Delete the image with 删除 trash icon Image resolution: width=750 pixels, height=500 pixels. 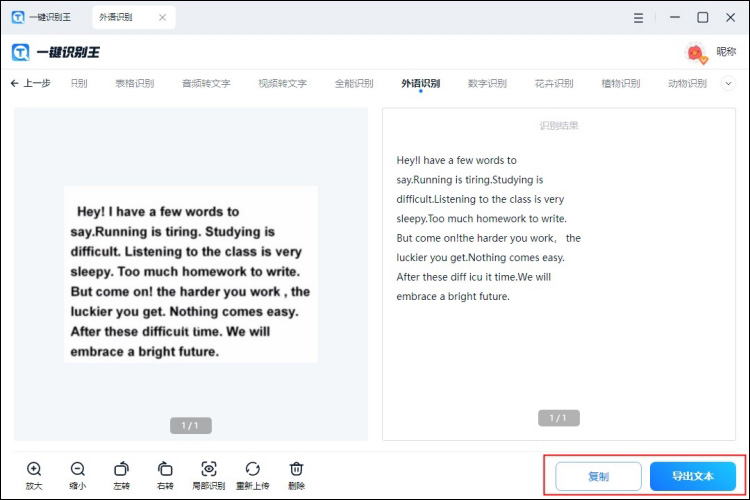coord(297,469)
